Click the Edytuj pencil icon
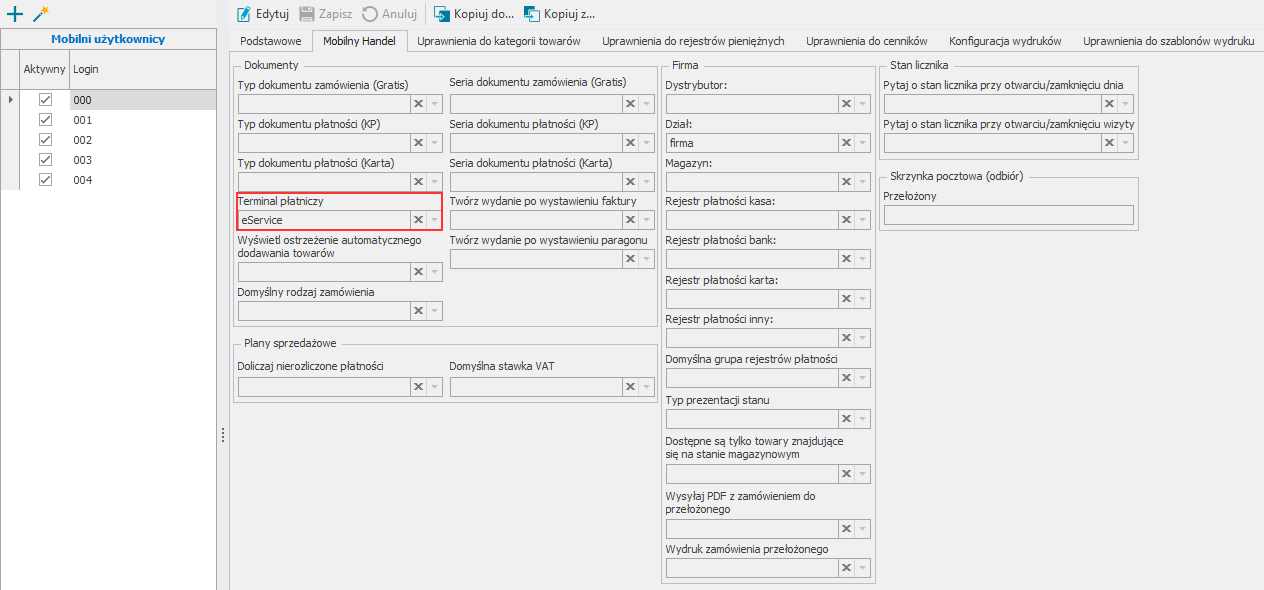Image resolution: width=1264 pixels, height=590 pixels. tap(243, 14)
